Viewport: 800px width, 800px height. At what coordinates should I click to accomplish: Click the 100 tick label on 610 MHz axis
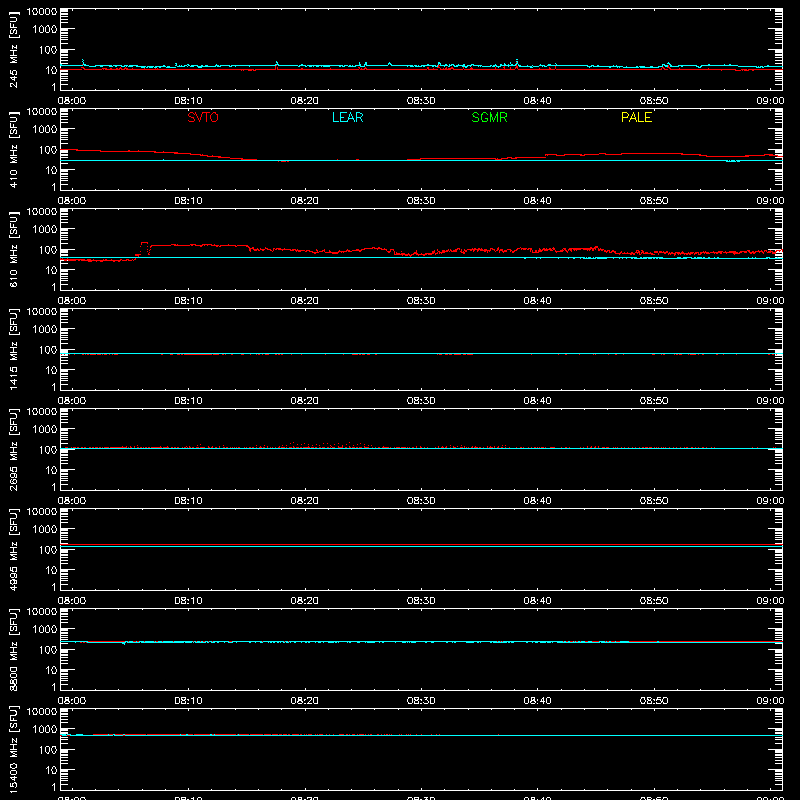coord(48,250)
